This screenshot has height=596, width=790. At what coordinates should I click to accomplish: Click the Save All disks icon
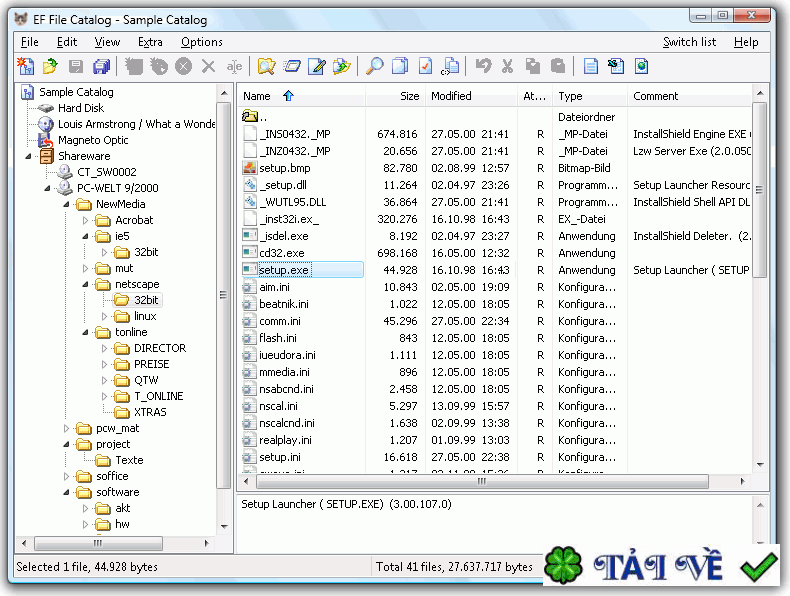point(101,67)
